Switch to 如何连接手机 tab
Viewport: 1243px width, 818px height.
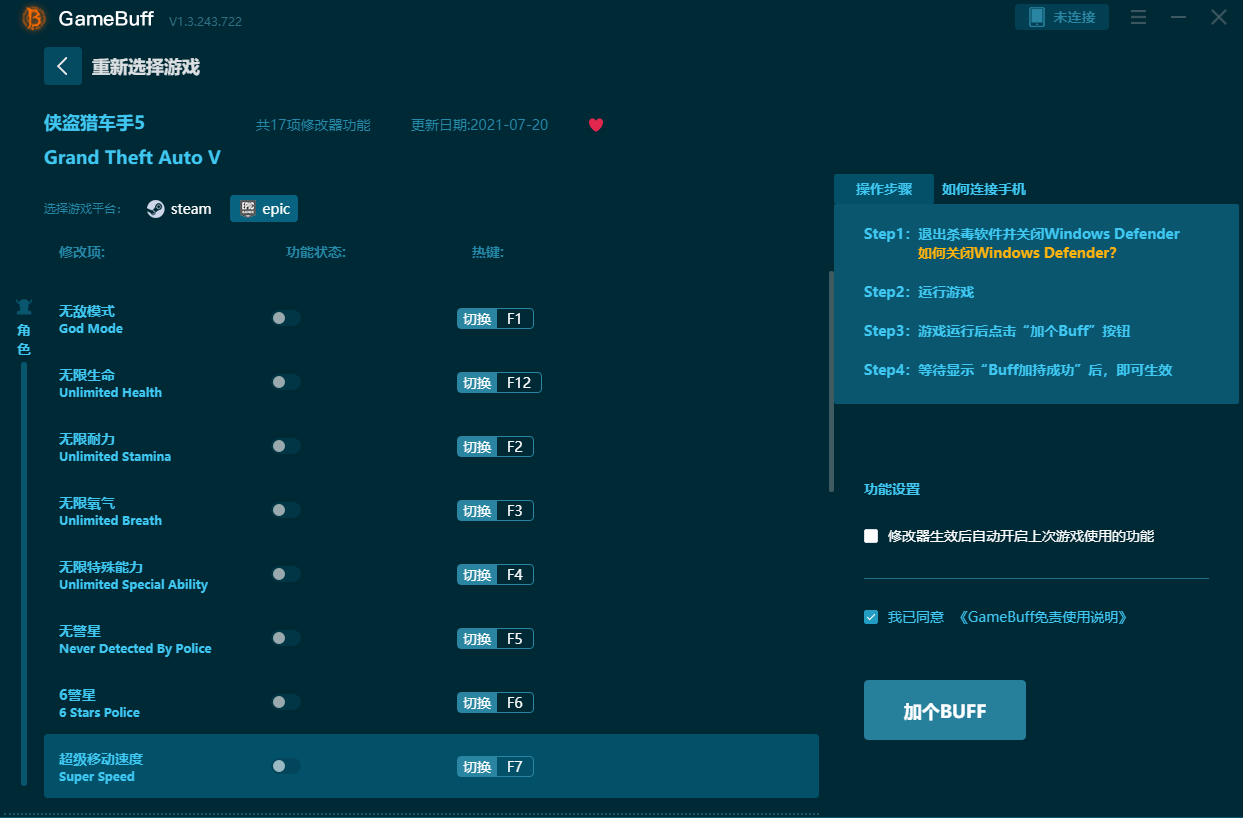pos(984,189)
